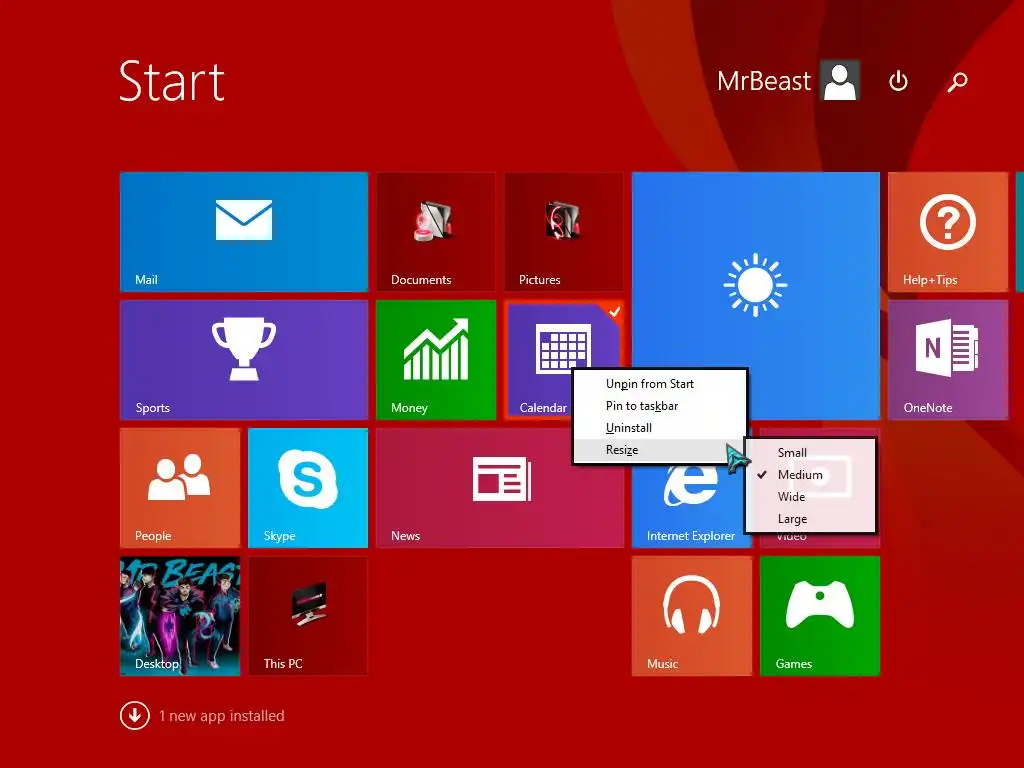
Task: Launch the Music headphones tile
Action: pos(692,615)
